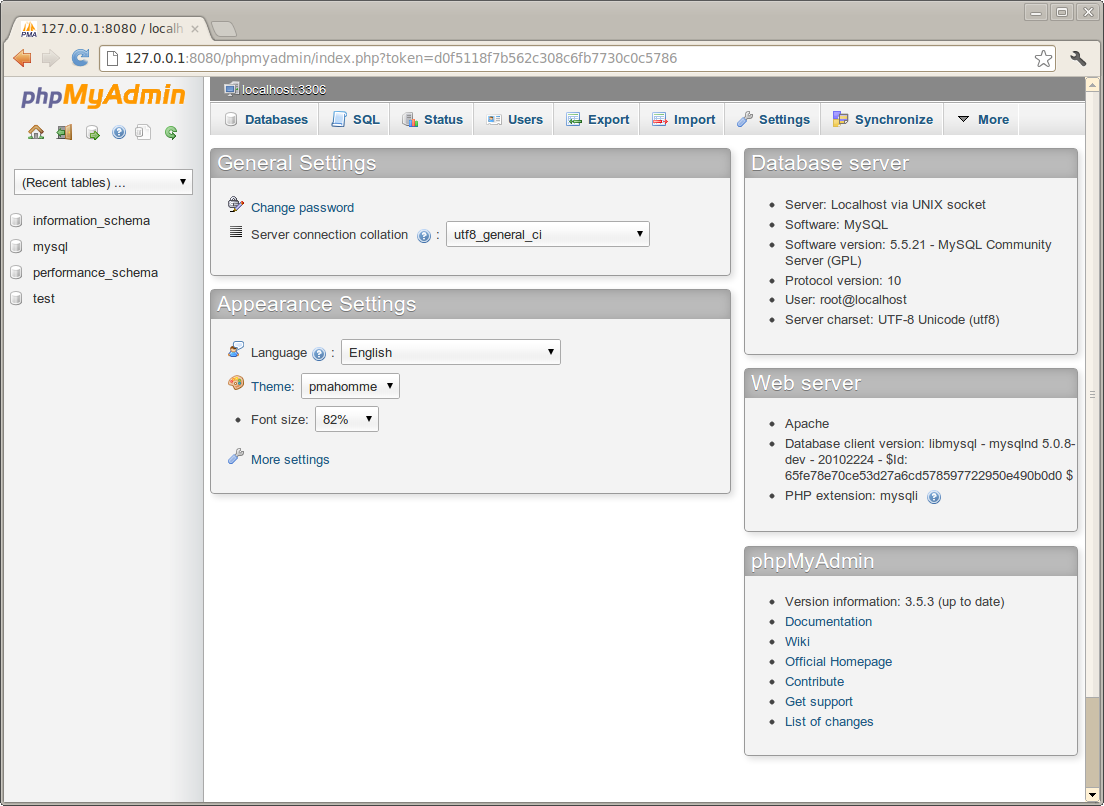Open documentation via the page icon
This screenshot has width=1104, height=806.
tap(143, 132)
